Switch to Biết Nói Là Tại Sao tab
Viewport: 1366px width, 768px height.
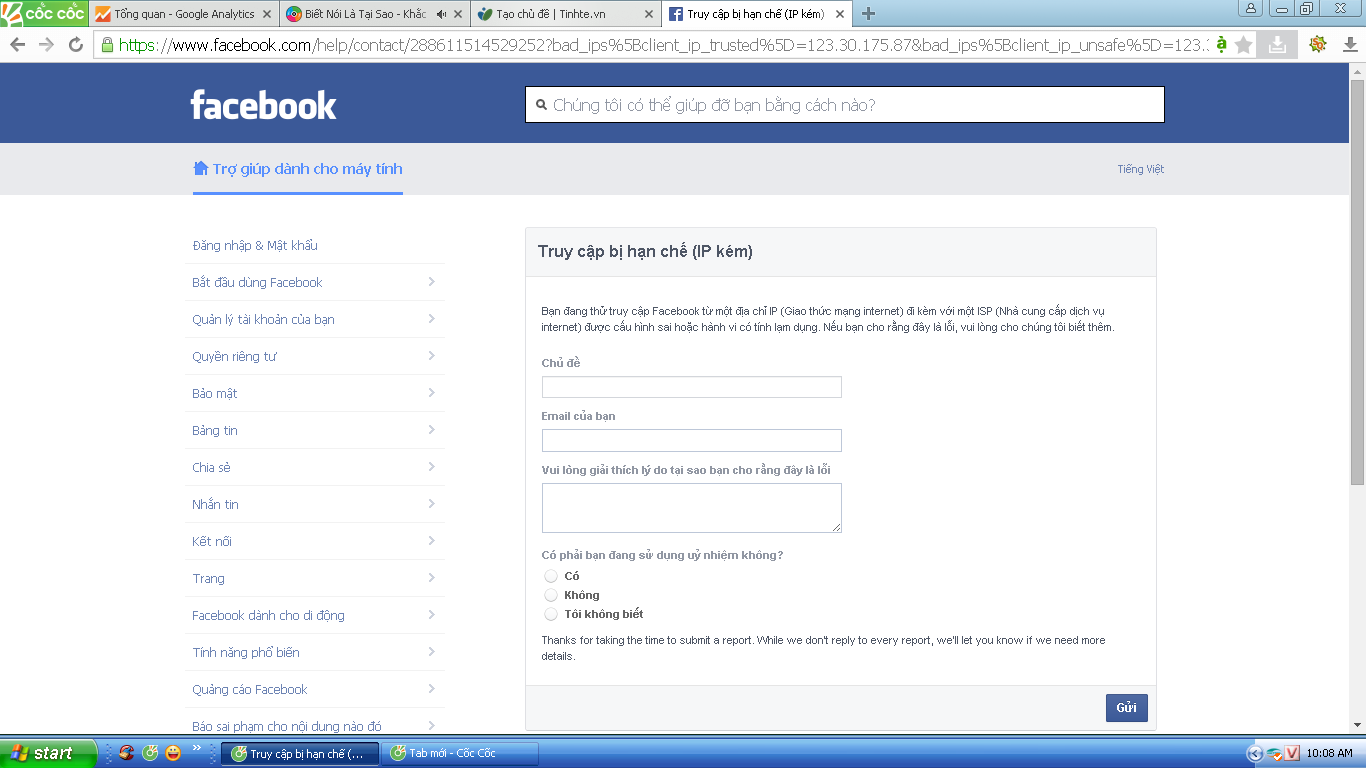[x=374, y=14]
